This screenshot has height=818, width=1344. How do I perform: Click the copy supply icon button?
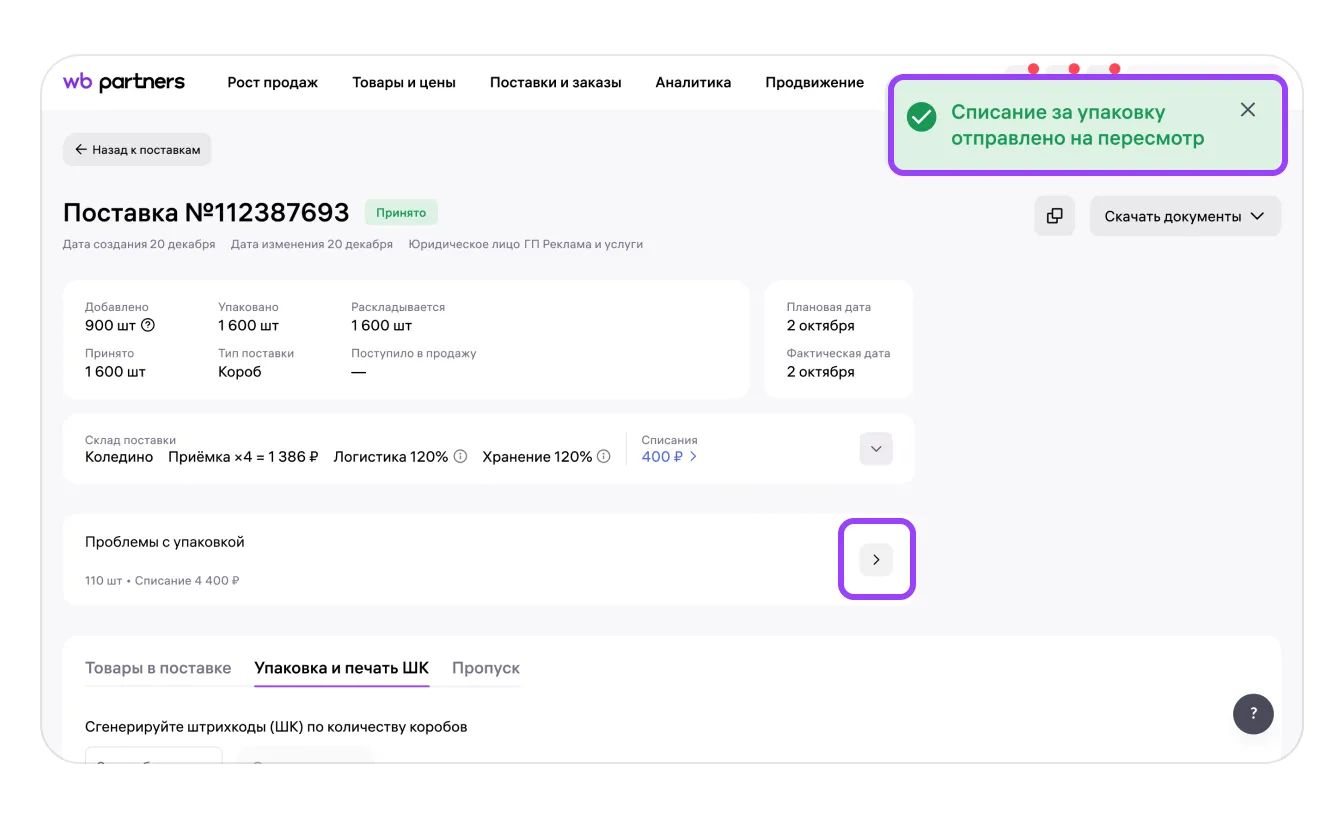[x=1054, y=216]
